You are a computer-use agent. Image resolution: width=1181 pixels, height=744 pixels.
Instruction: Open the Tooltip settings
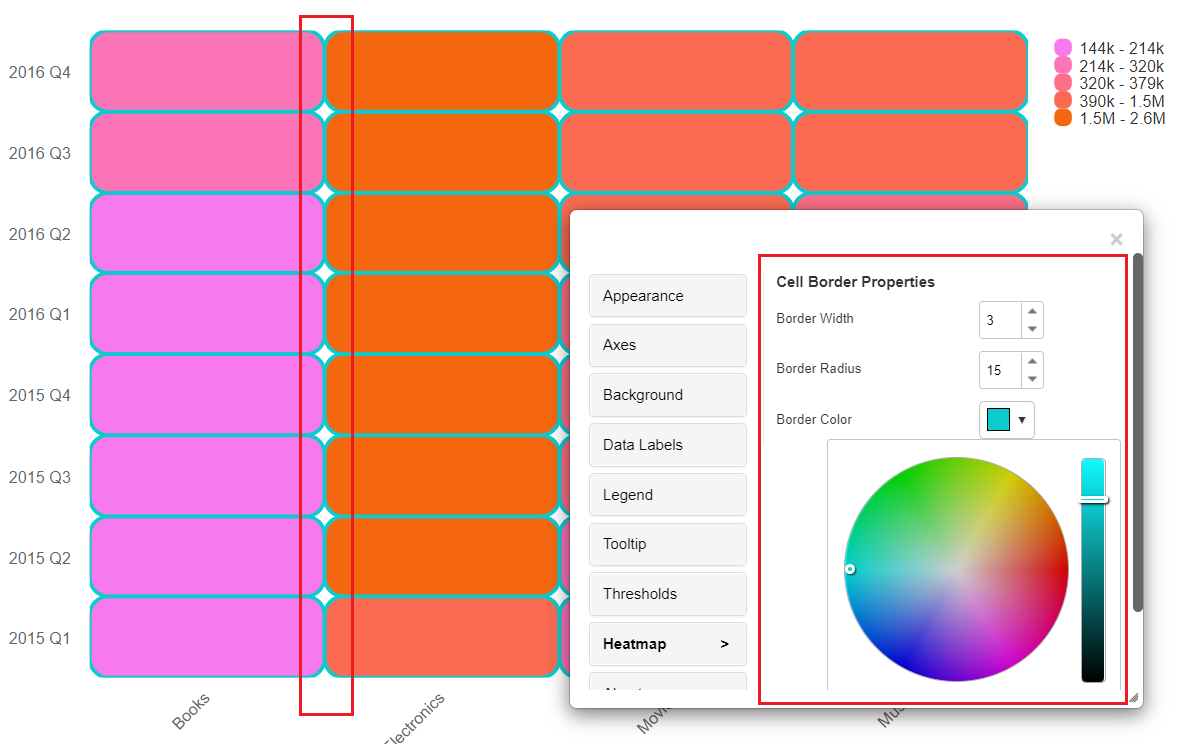tap(667, 544)
